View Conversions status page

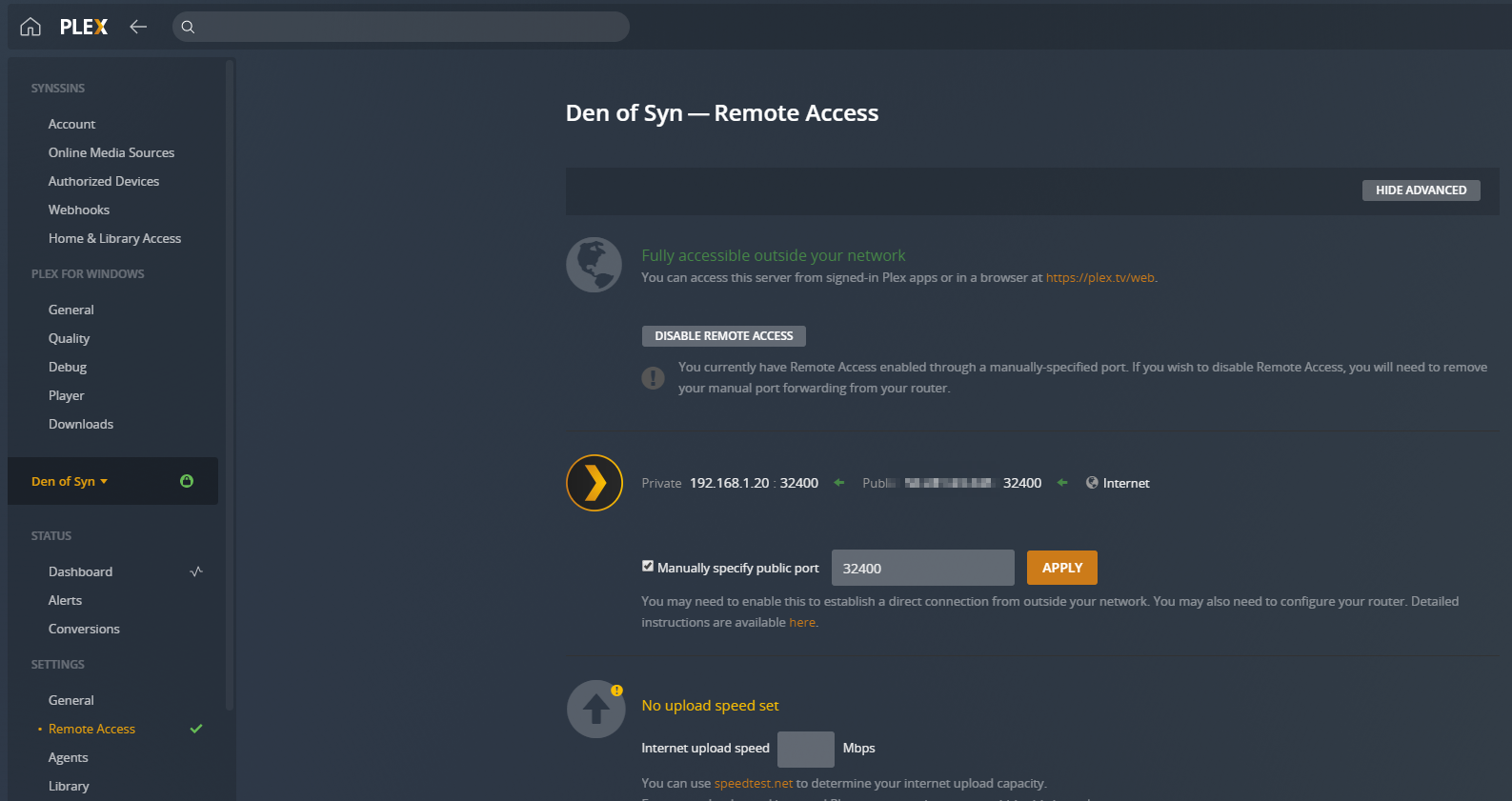85,629
